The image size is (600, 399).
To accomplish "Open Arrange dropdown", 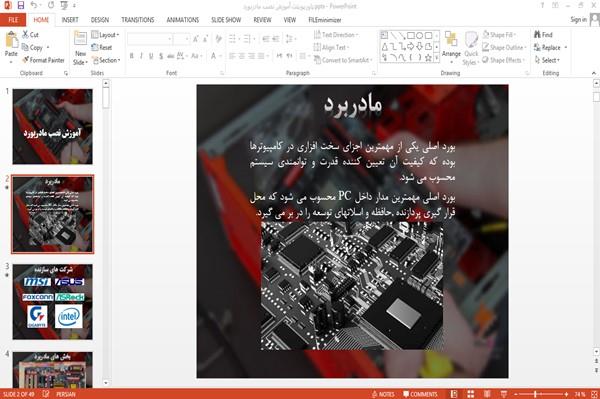I will click(451, 48).
